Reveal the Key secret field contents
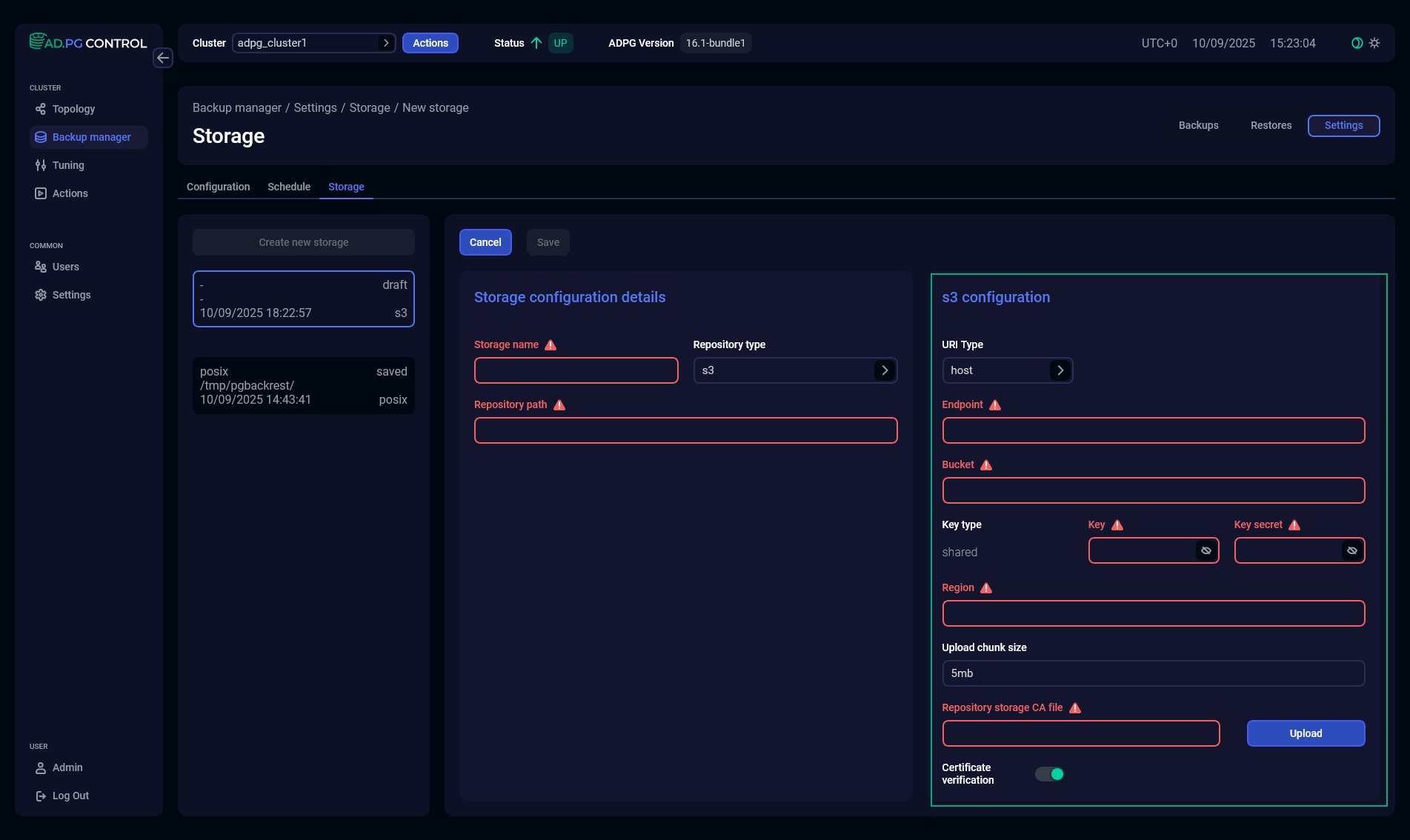The image size is (1410, 840). click(1352, 550)
